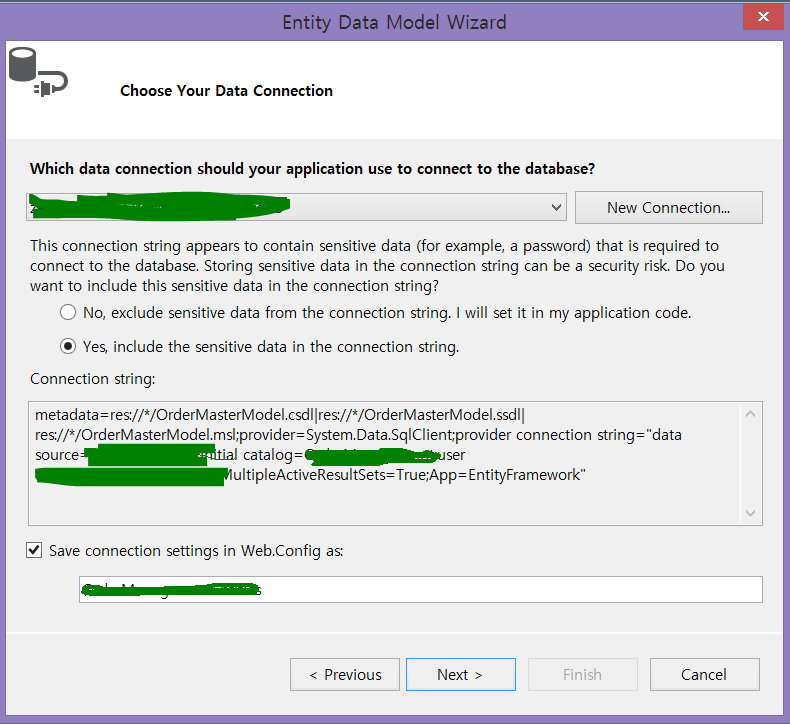The height and width of the screenshot is (724, 790).
Task: Select the 'Yes, include the sensitive data' option
Action: coord(68,347)
